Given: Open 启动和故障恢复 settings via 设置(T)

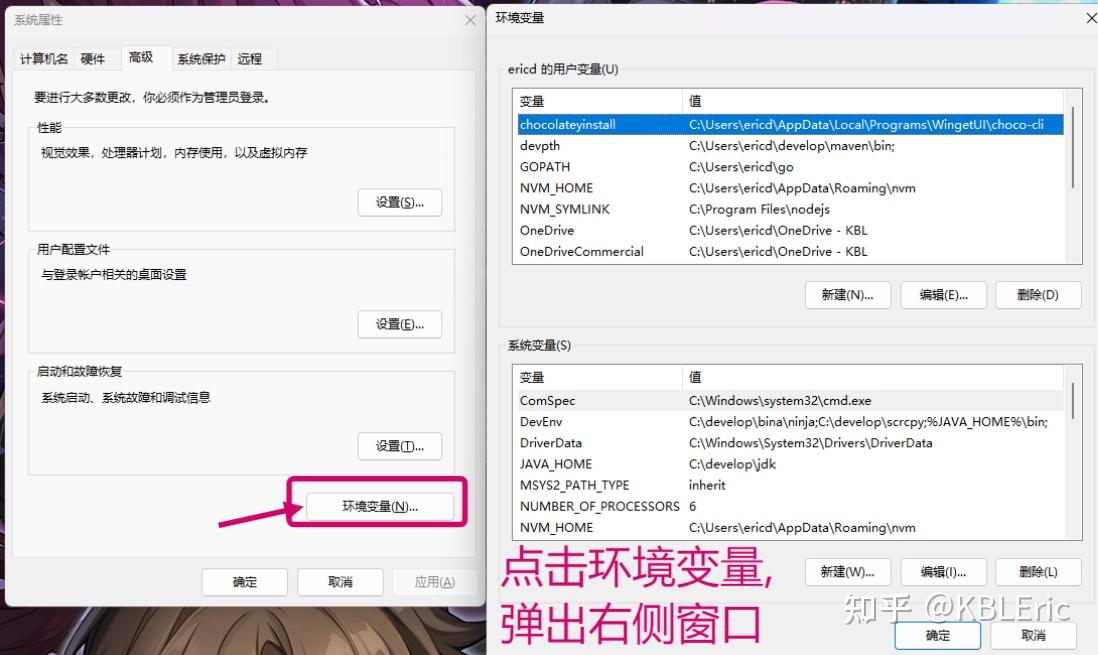Looking at the screenshot, I should click(x=399, y=446).
